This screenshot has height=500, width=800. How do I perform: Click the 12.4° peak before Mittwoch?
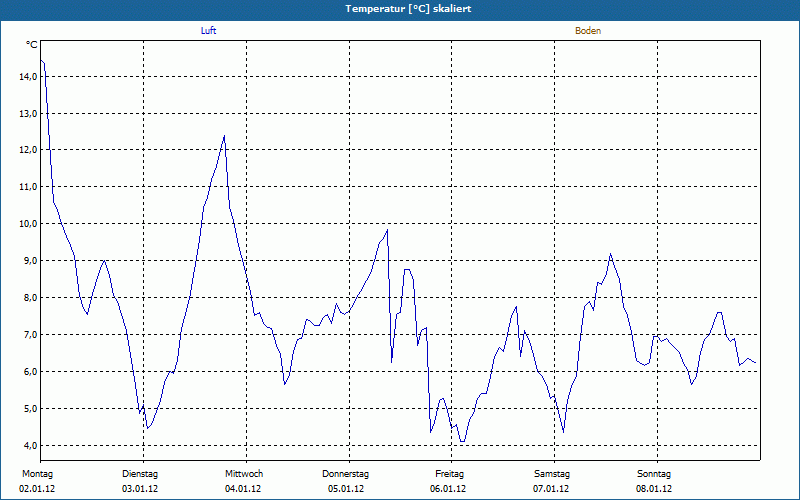[x=224, y=136]
